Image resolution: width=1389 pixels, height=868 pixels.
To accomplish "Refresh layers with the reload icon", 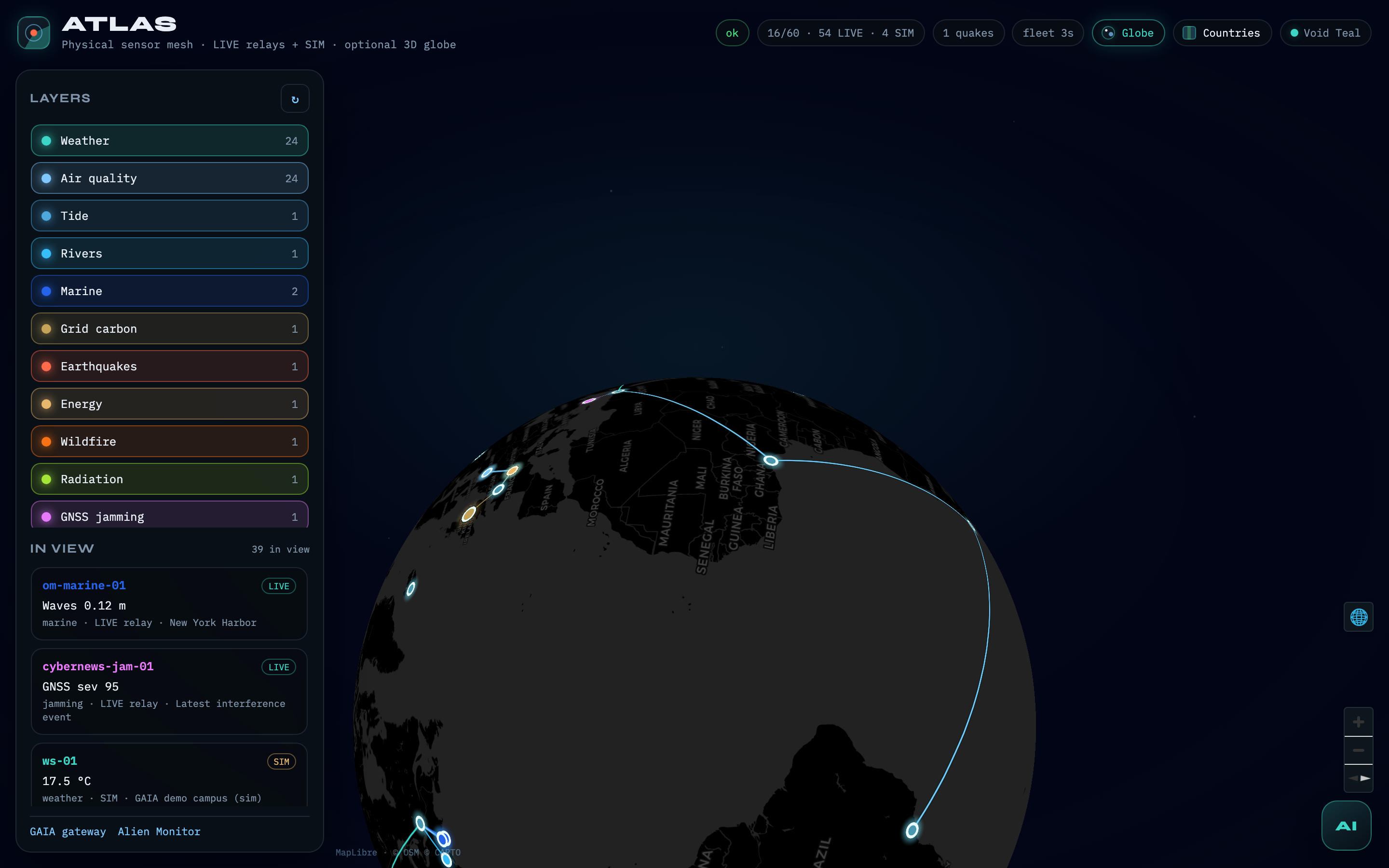I will pos(295,99).
